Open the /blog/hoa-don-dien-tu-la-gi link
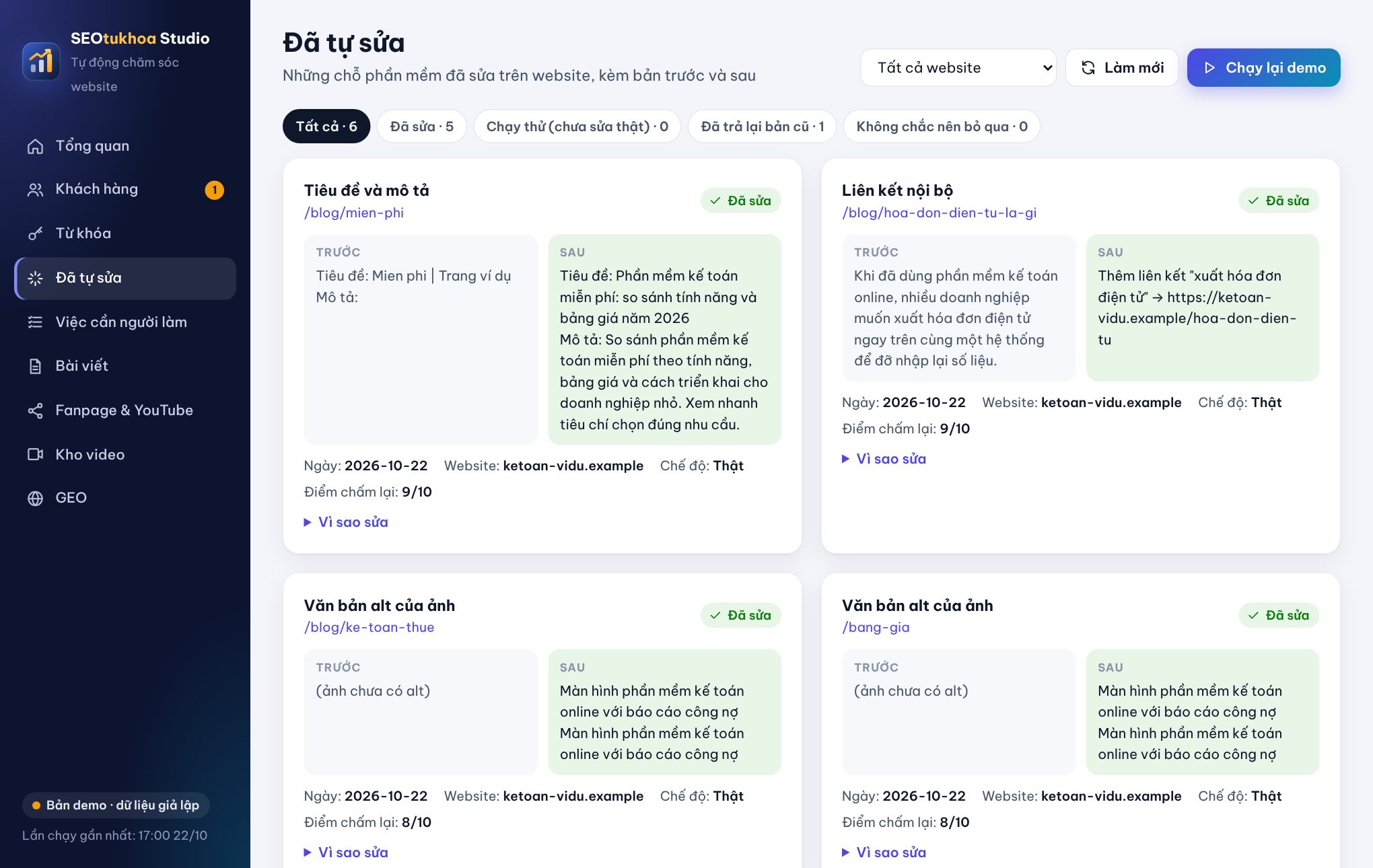 [939, 213]
